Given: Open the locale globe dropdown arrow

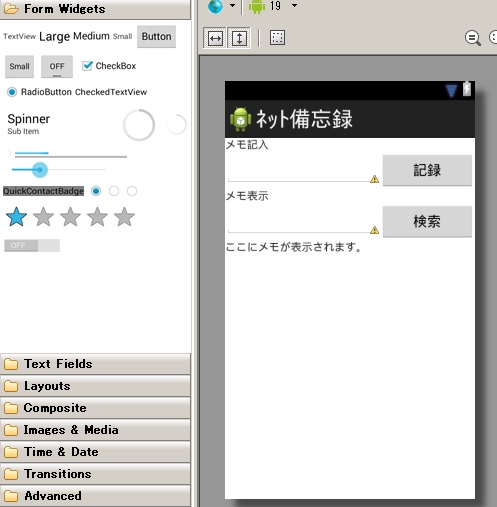Looking at the screenshot, I should pyautogui.click(x=233, y=5).
